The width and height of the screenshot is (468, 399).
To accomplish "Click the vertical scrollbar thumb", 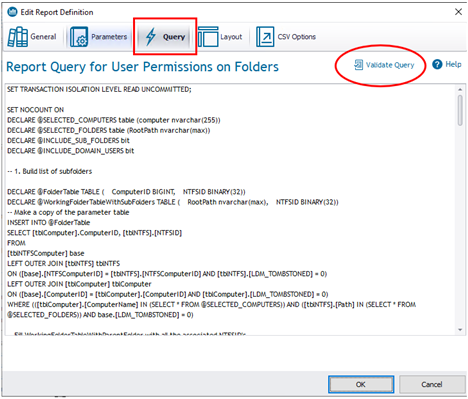I will coord(460,110).
